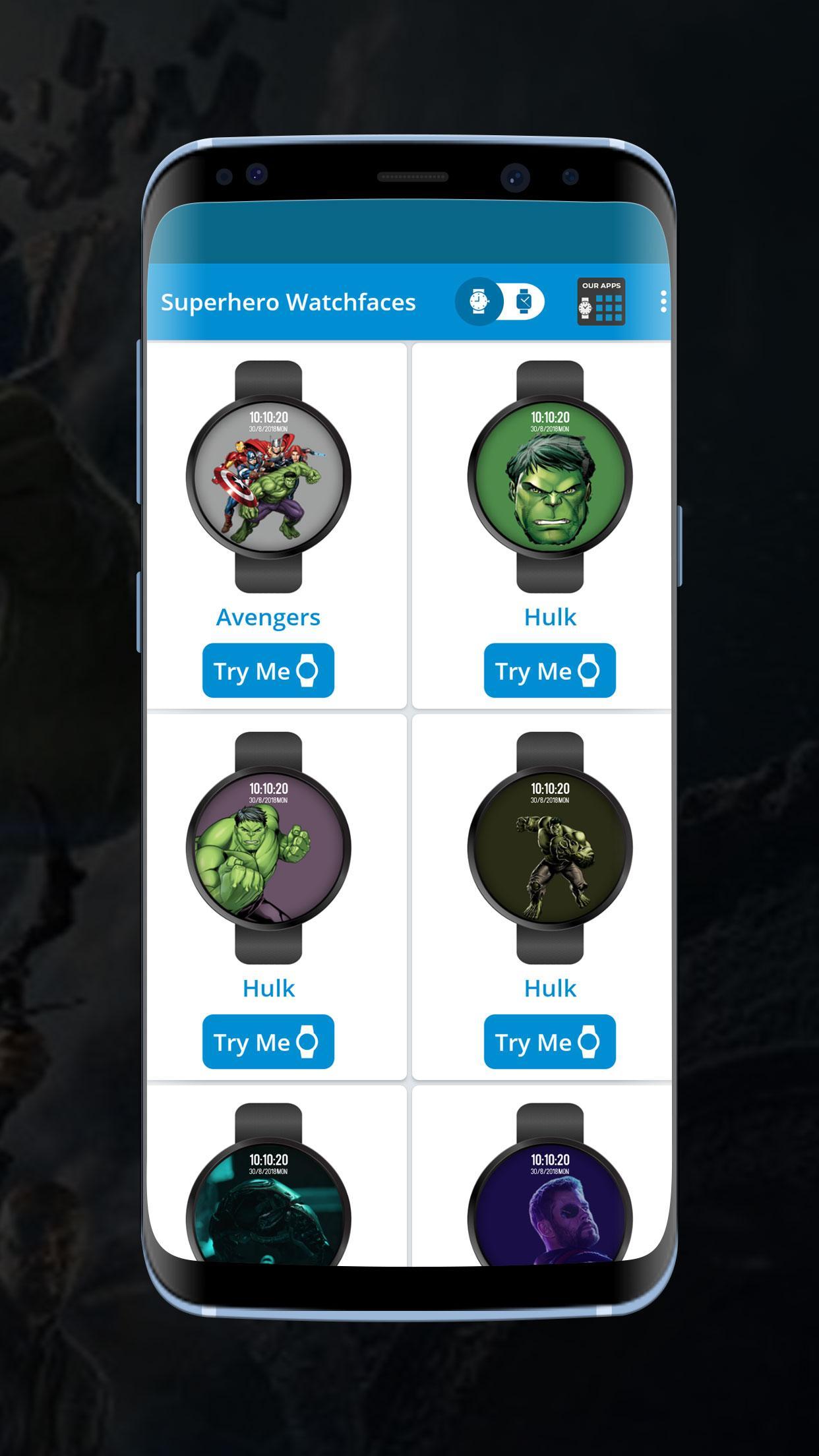Click the Superhero Watchfaces app title
The width and height of the screenshot is (819, 1456).
pyautogui.click(x=288, y=302)
